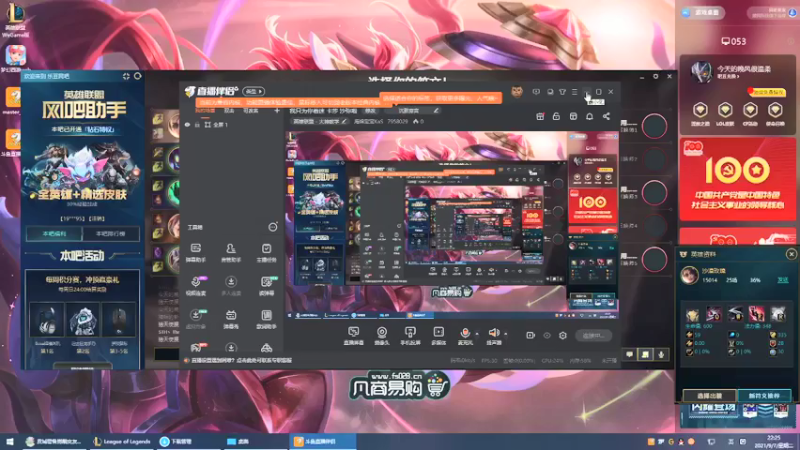Click the refresh icon in 网吧助手 header
The height and width of the screenshot is (450, 800).
137,76
